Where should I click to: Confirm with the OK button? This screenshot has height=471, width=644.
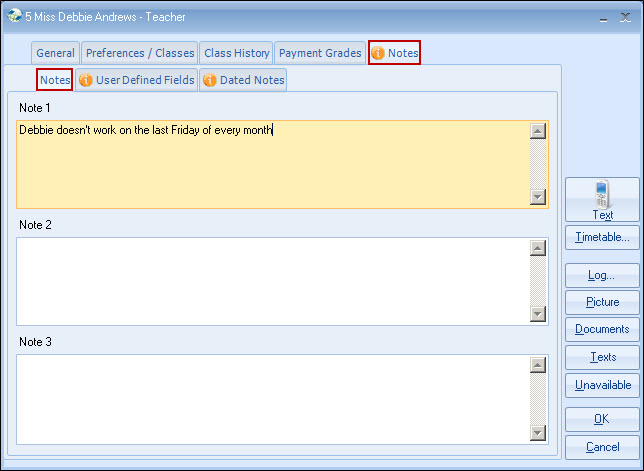602,419
